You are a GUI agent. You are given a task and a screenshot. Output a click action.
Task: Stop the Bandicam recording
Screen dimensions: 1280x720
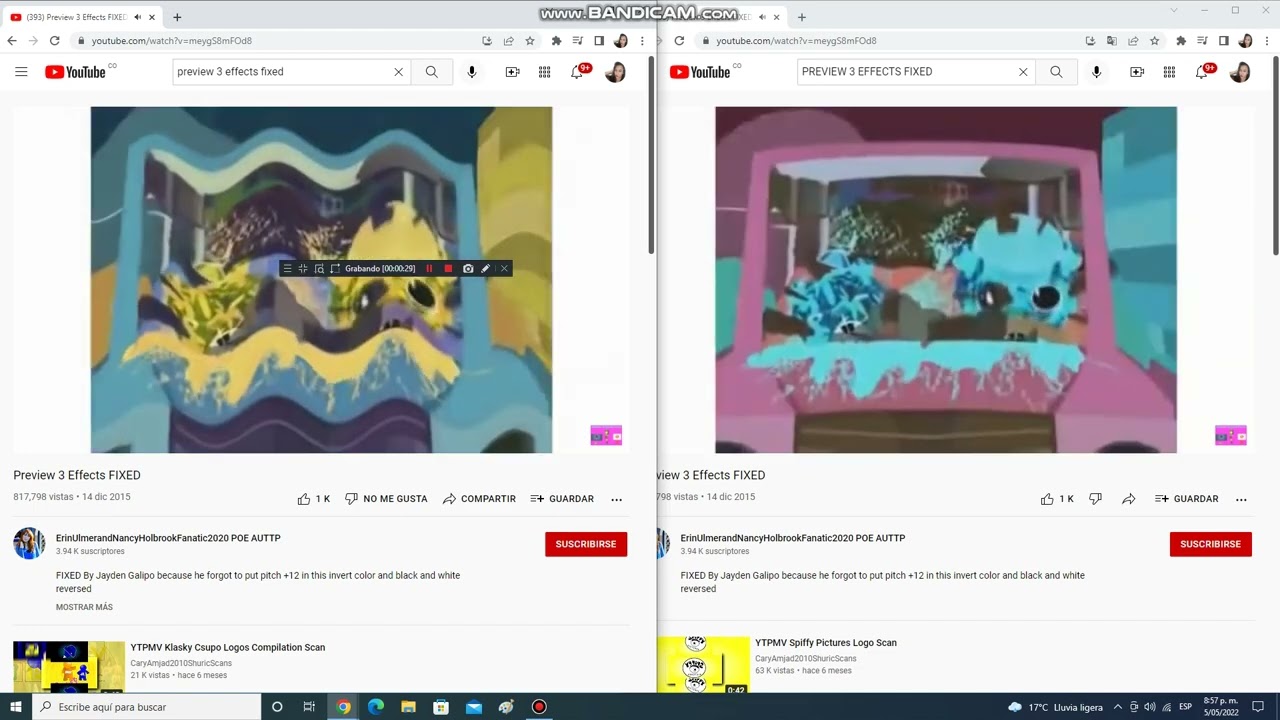[448, 269]
